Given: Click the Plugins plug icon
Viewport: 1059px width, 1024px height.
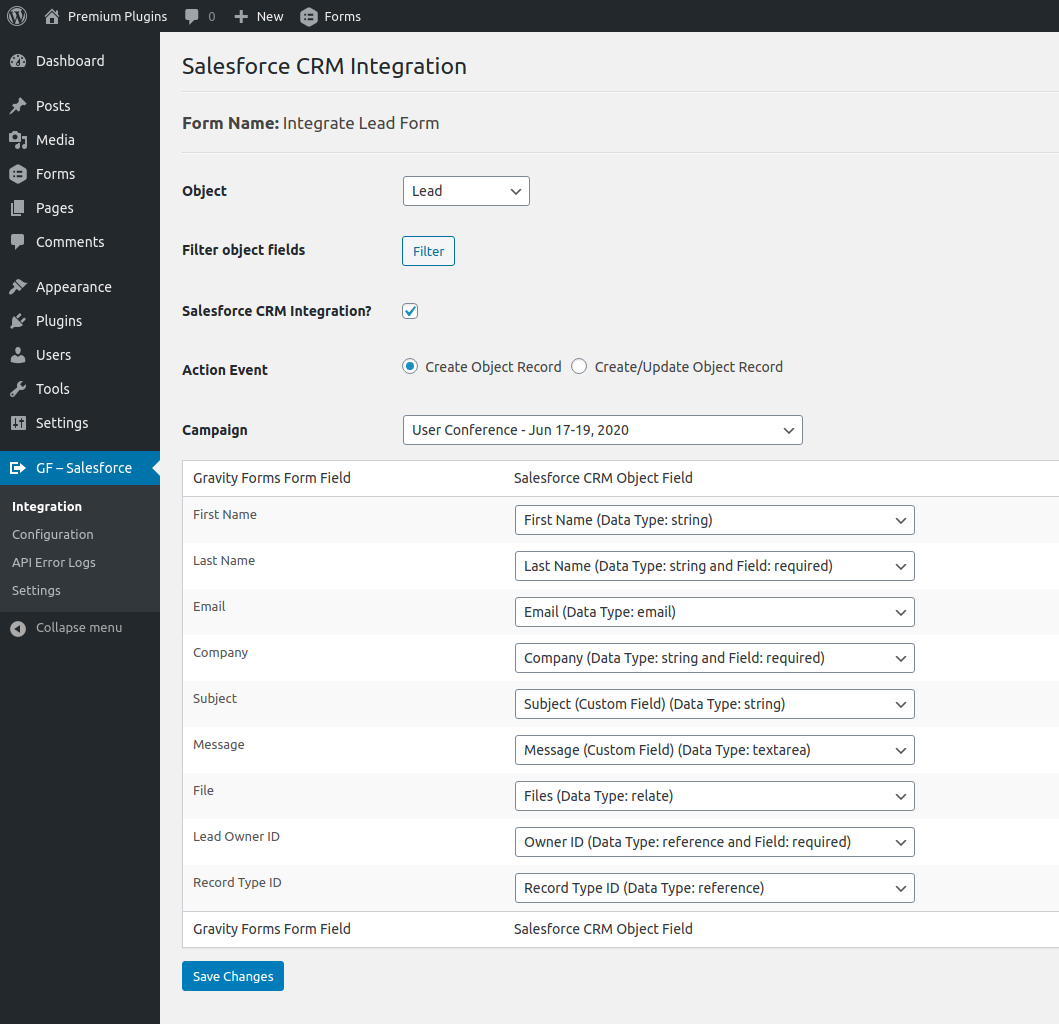Looking at the screenshot, I should (x=18, y=321).
